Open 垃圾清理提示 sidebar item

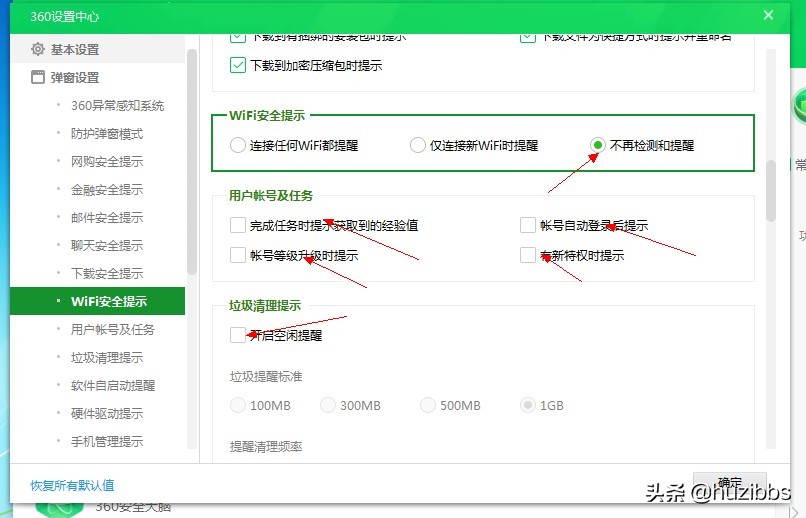[x=107, y=358]
